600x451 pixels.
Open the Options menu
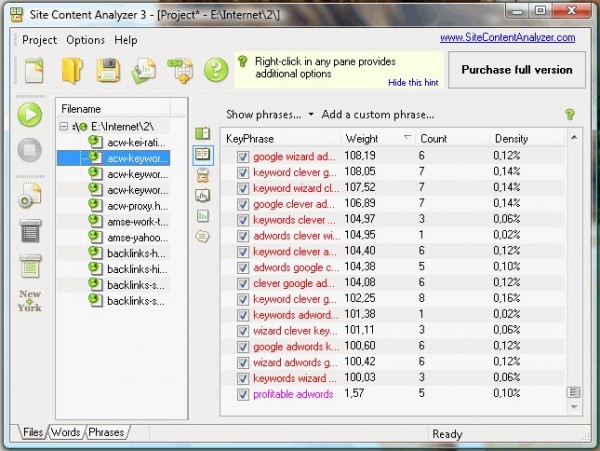85,40
